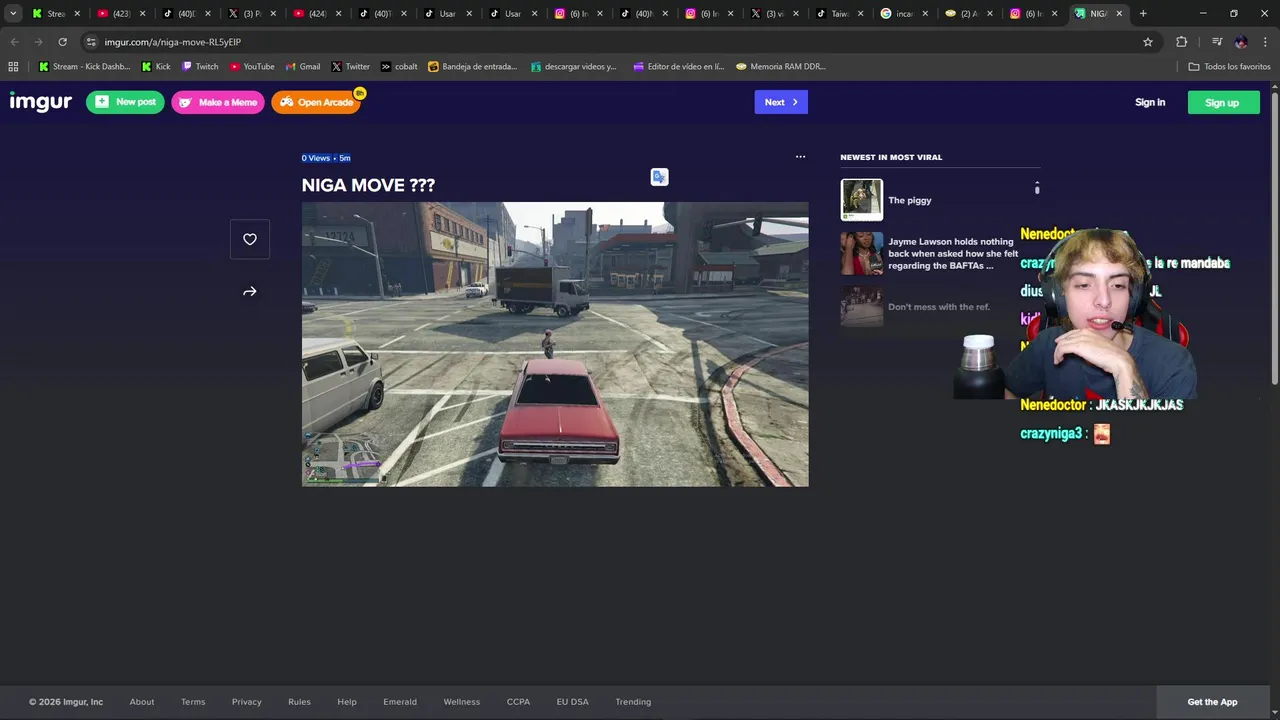Viewport: 1280px width, 720px height.
Task: Go to the Next post
Action: tap(781, 102)
